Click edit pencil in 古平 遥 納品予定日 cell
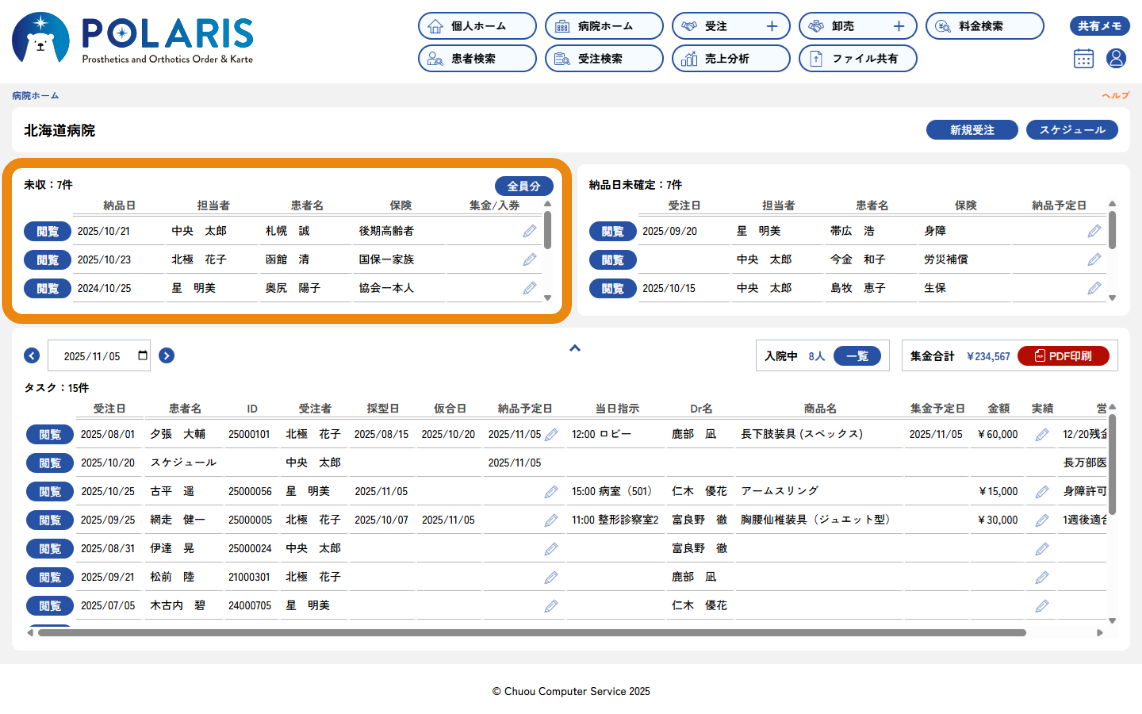The height and width of the screenshot is (714, 1142). pyautogui.click(x=551, y=492)
